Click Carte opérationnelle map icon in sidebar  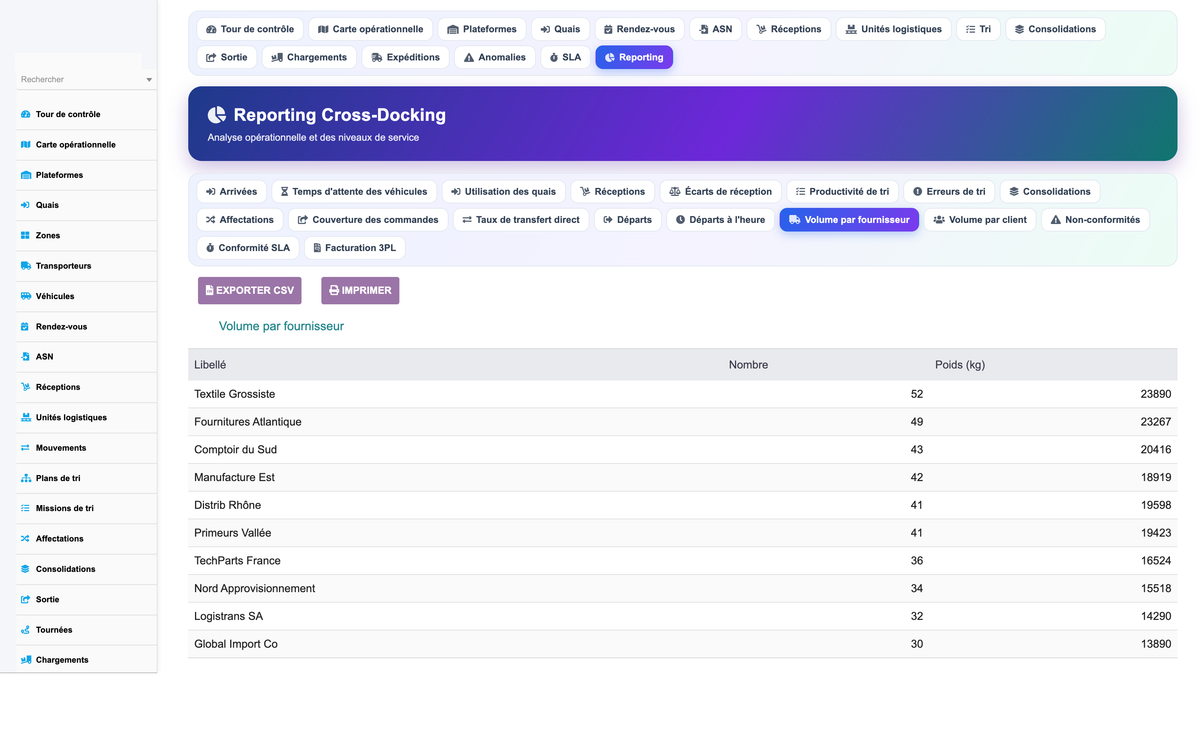pos(26,145)
